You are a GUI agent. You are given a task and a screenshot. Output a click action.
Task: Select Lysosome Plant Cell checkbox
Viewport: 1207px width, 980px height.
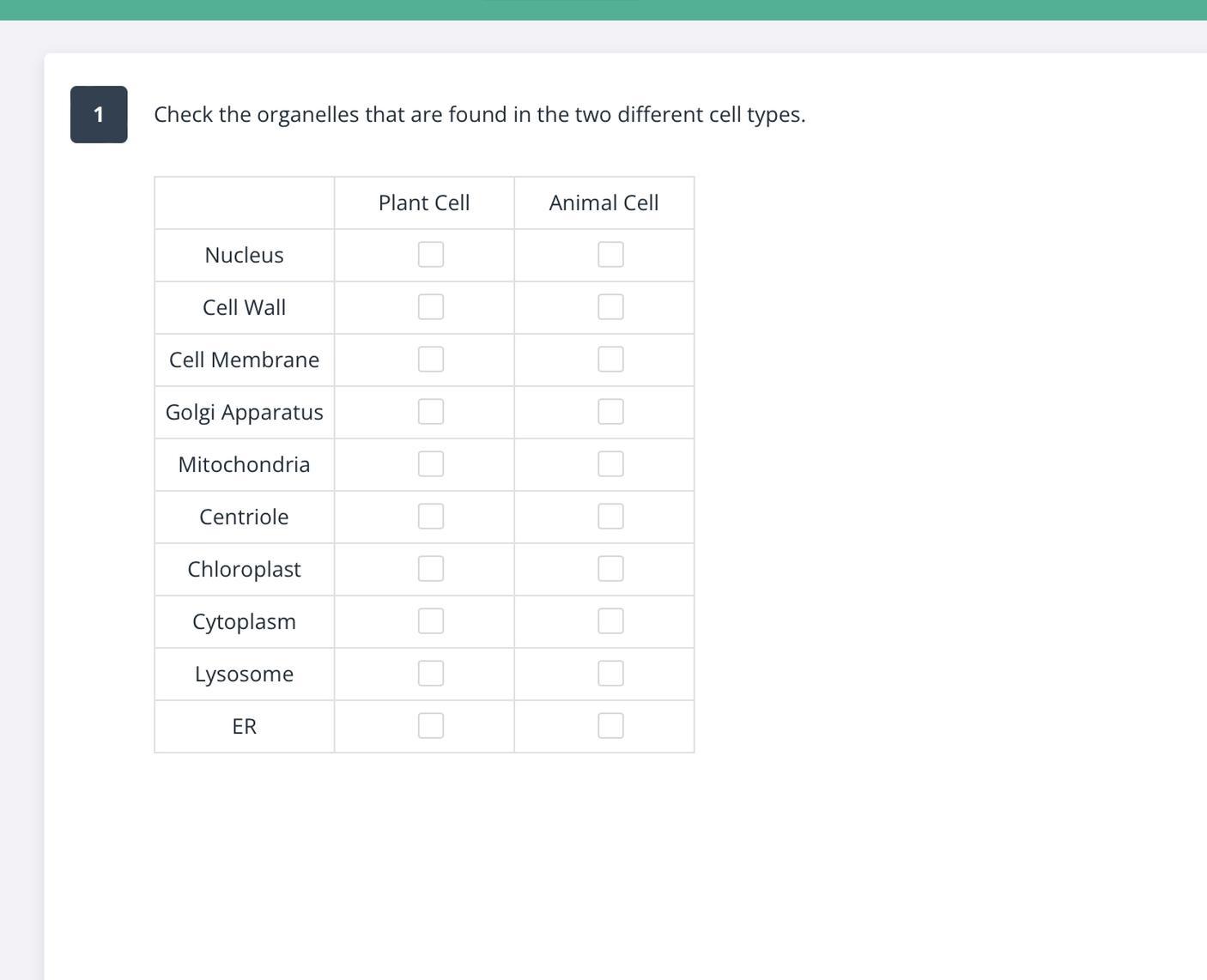(x=431, y=674)
